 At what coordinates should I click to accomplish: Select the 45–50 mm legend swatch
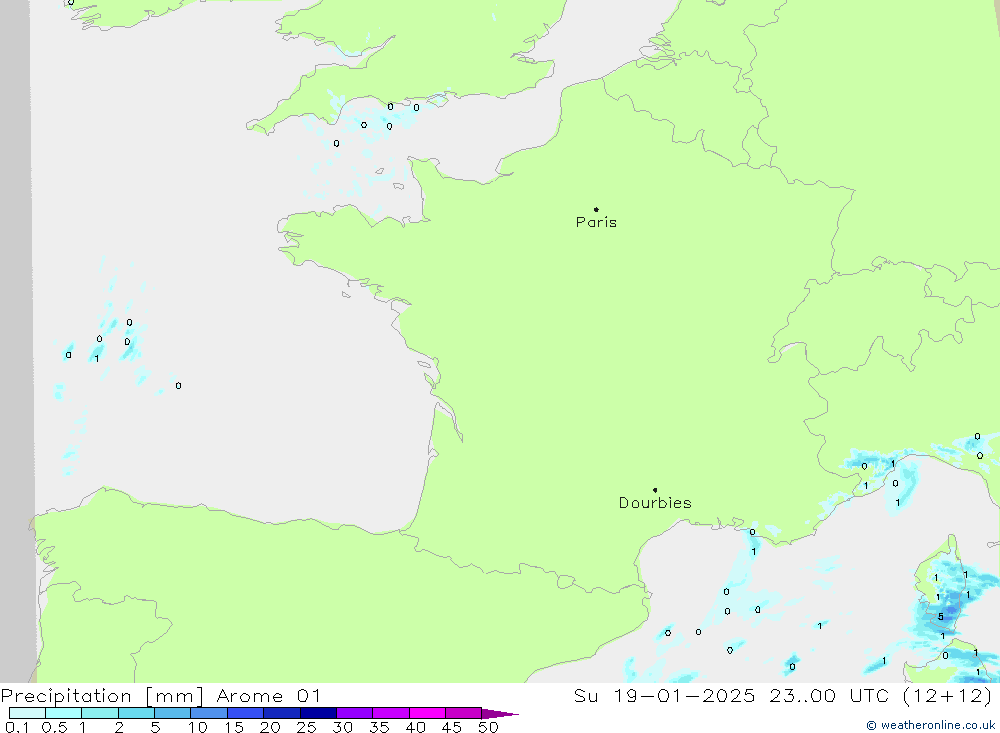[x=464, y=713]
